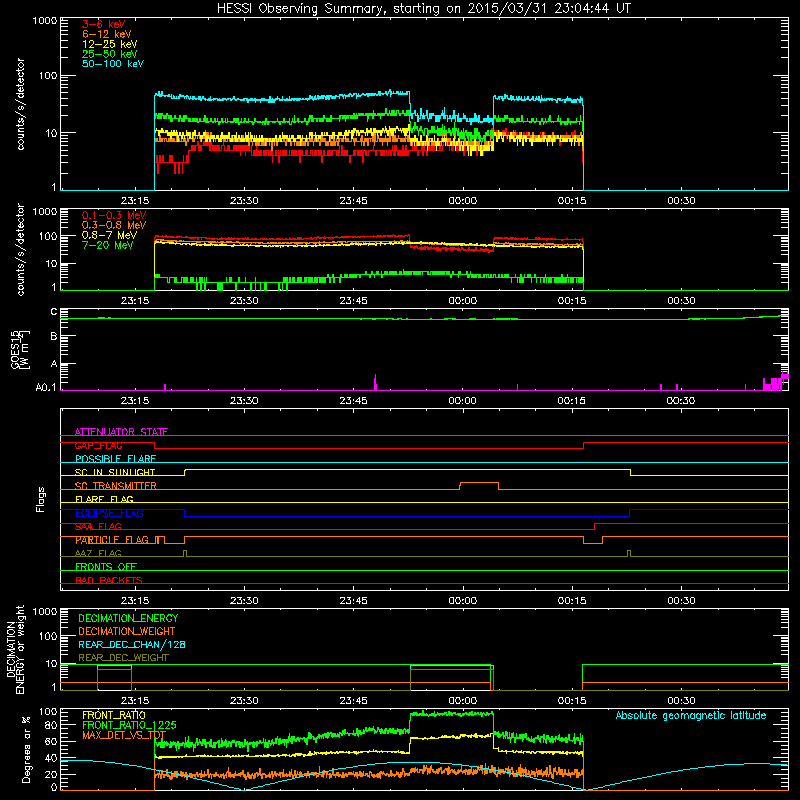The height and width of the screenshot is (800, 800).
Task: Pick the ECLIPSE_FLAG label
Action: (x=109, y=513)
